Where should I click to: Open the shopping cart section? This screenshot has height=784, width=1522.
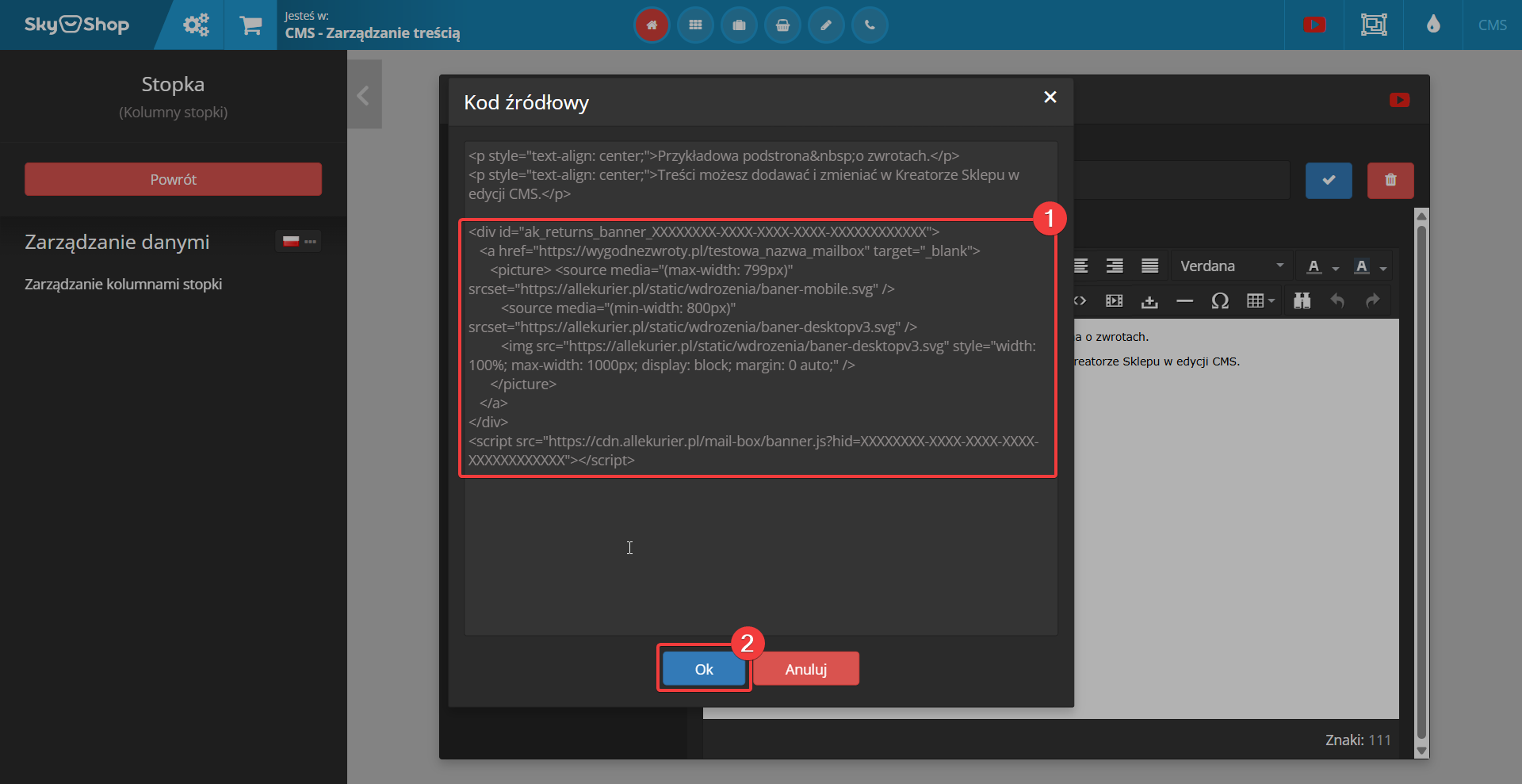point(250,25)
